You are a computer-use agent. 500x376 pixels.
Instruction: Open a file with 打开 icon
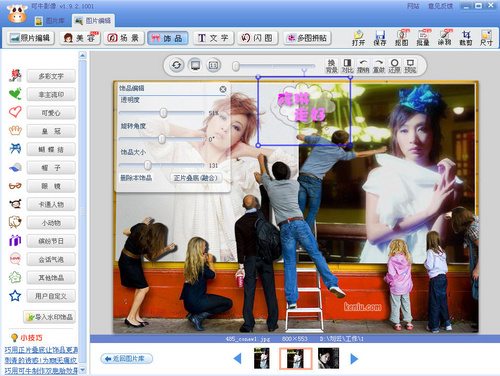(x=359, y=38)
